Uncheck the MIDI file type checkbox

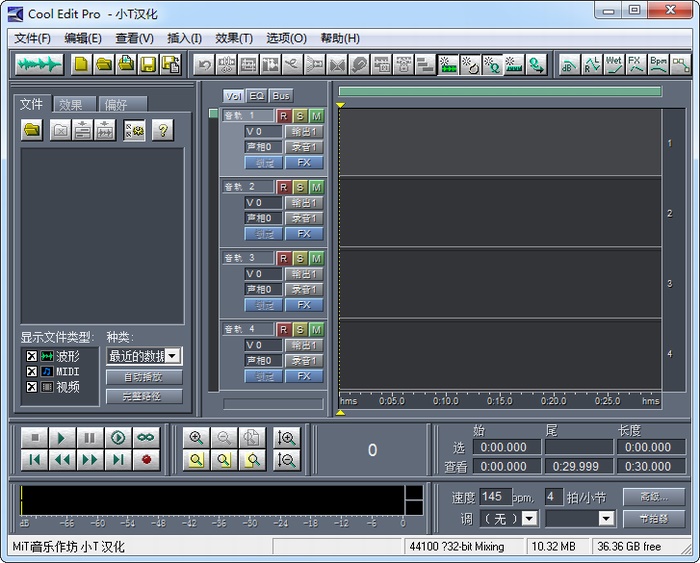point(32,371)
